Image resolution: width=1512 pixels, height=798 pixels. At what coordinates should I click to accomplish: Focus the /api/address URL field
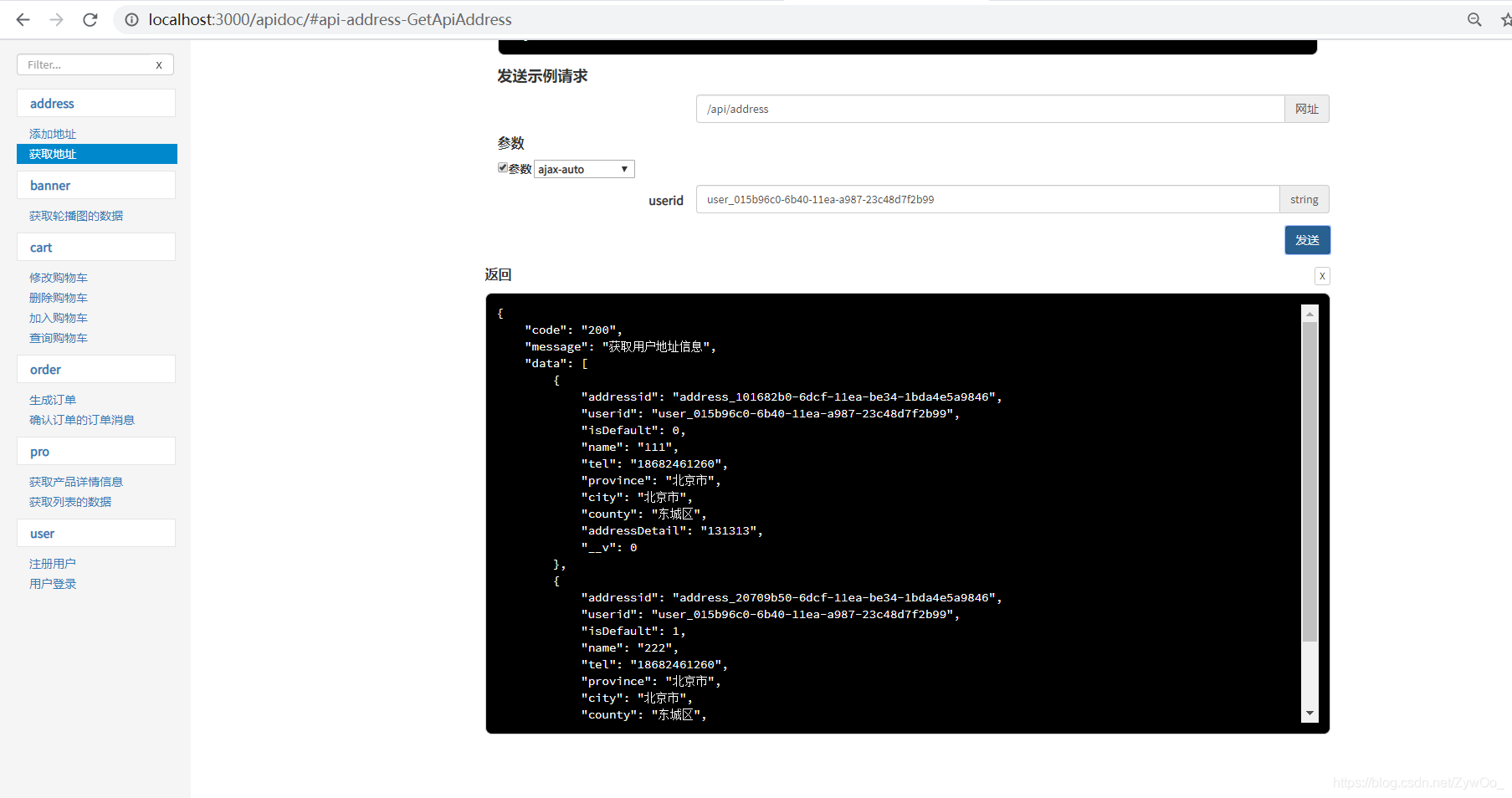pos(991,109)
